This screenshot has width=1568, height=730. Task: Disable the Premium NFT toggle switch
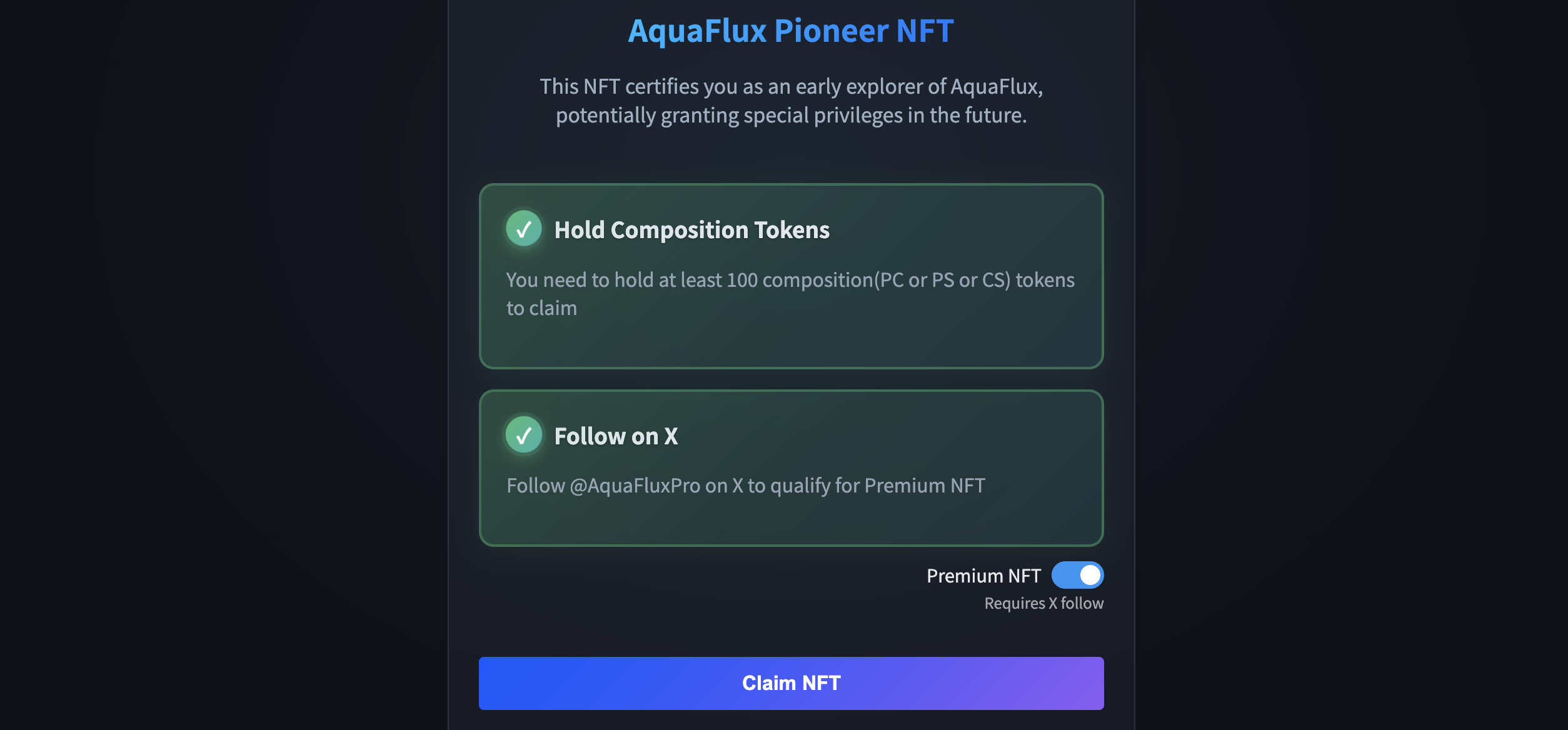click(x=1077, y=575)
